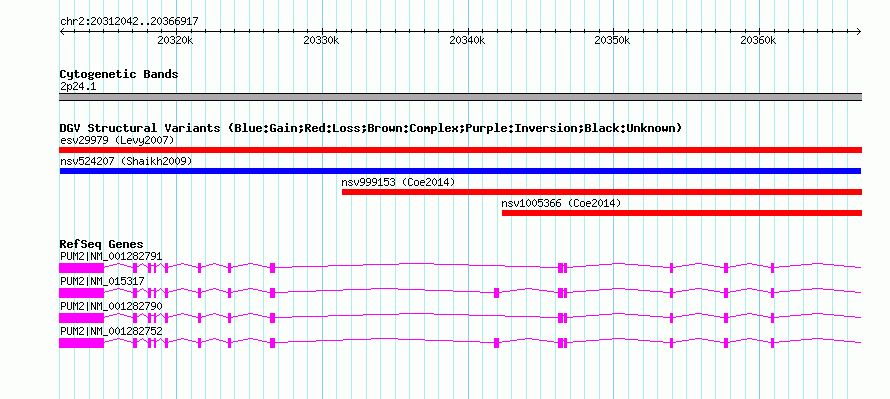The width and height of the screenshot is (890, 399).
Task: Click the gray 2p24.1 cytogenetic band bar
Action: [460, 97]
